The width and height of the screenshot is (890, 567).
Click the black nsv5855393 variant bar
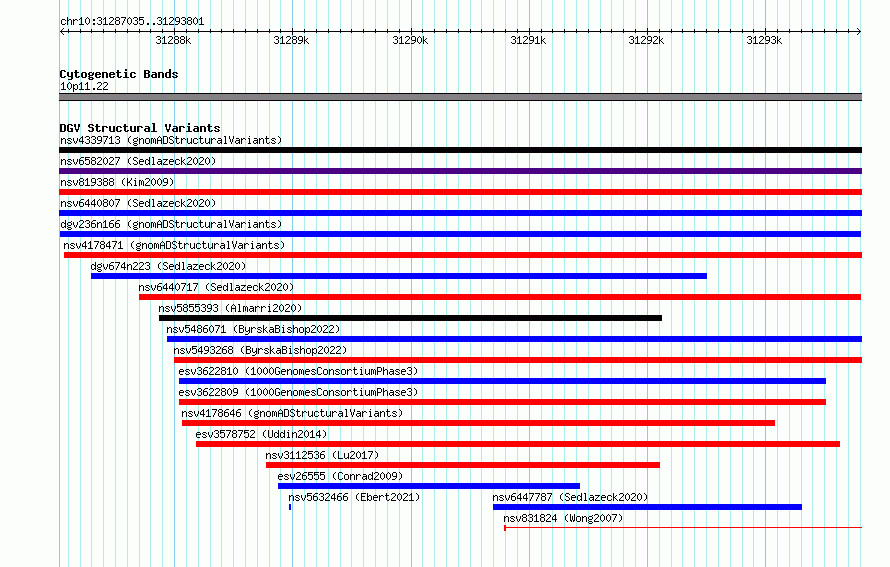point(410,318)
